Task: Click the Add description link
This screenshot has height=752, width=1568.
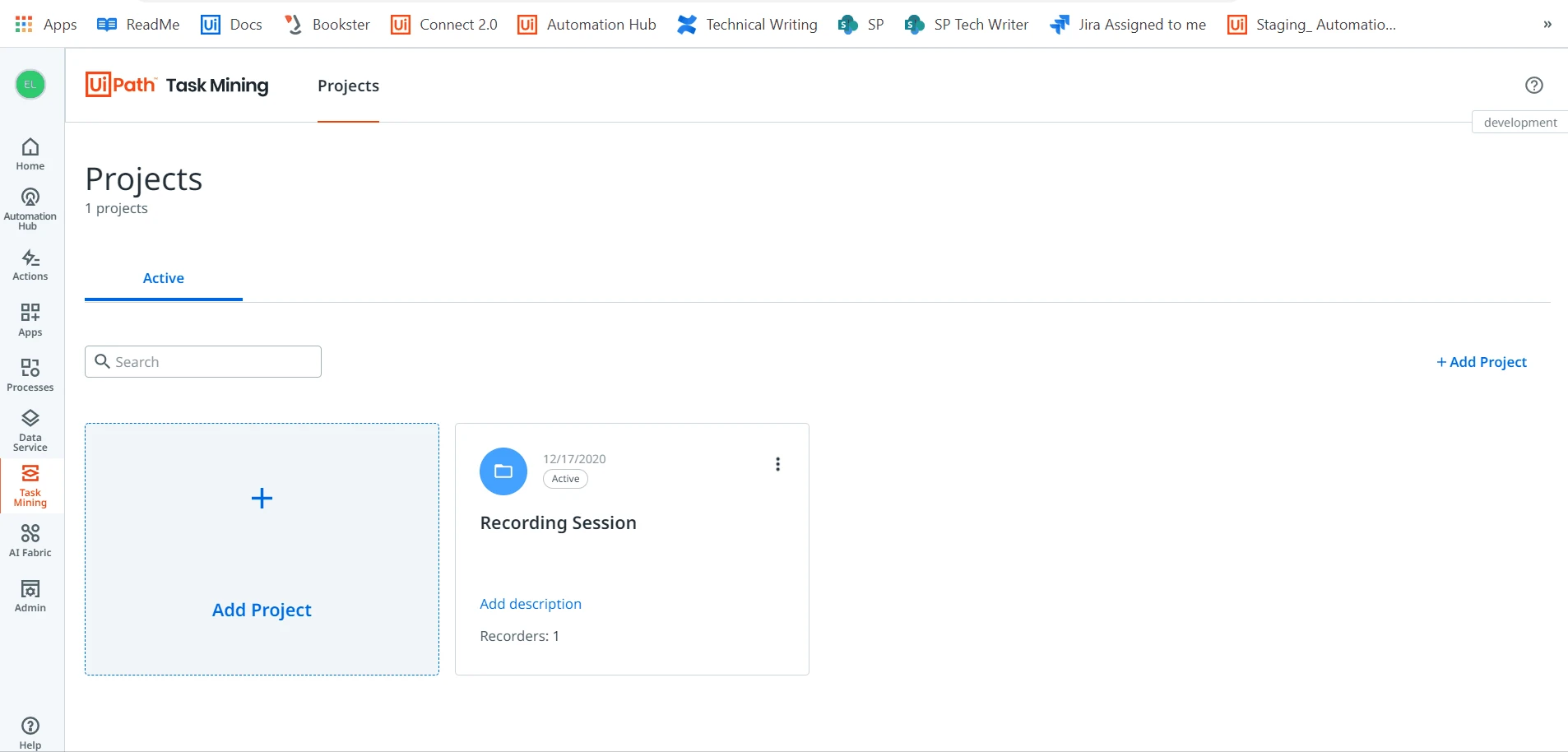Action: pos(531,604)
